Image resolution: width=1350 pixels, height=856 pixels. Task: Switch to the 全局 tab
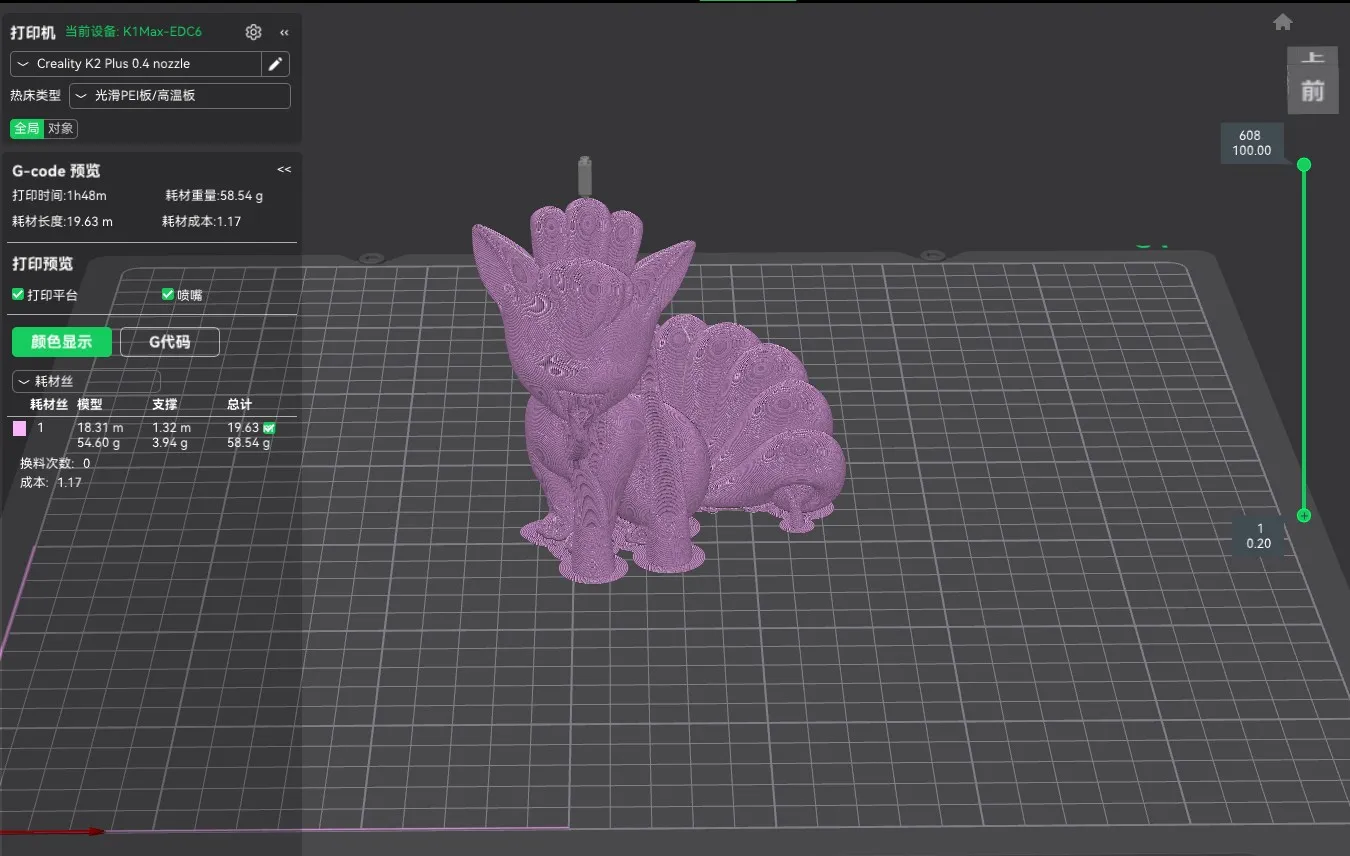pyautogui.click(x=27, y=128)
